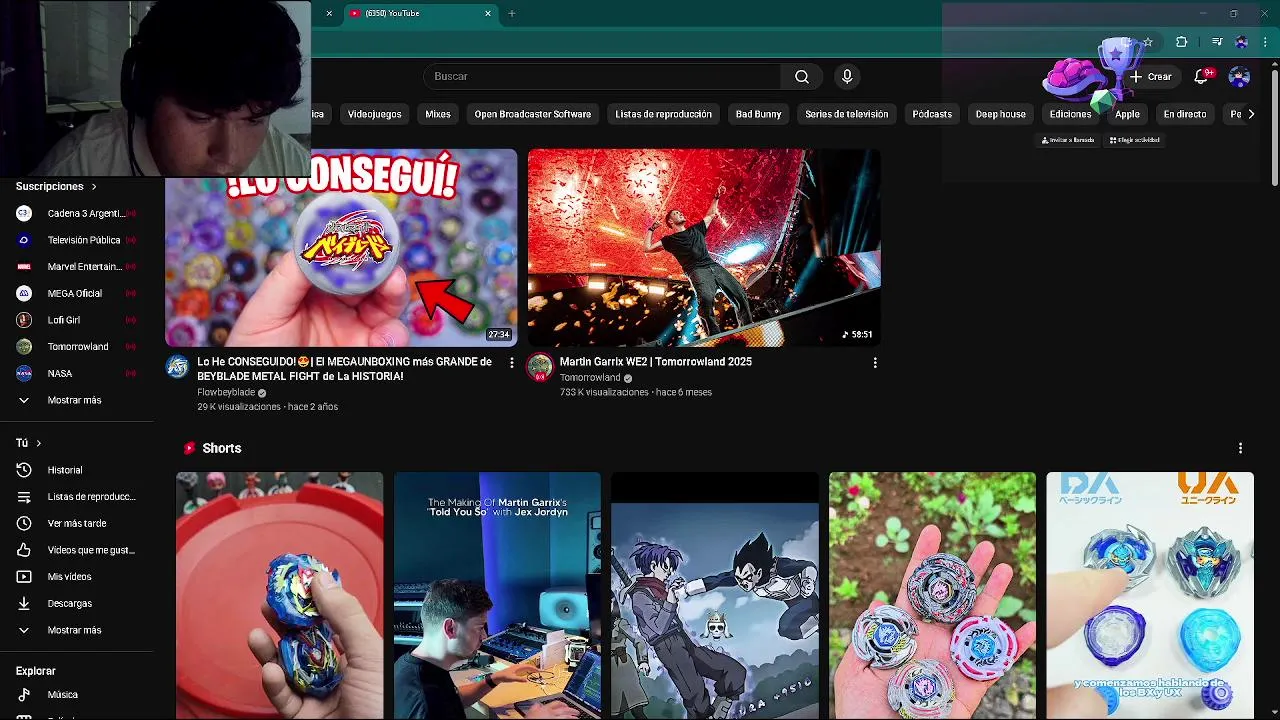The image size is (1280, 720).
Task: Click Invitar a llamada button
Action: [1068, 140]
